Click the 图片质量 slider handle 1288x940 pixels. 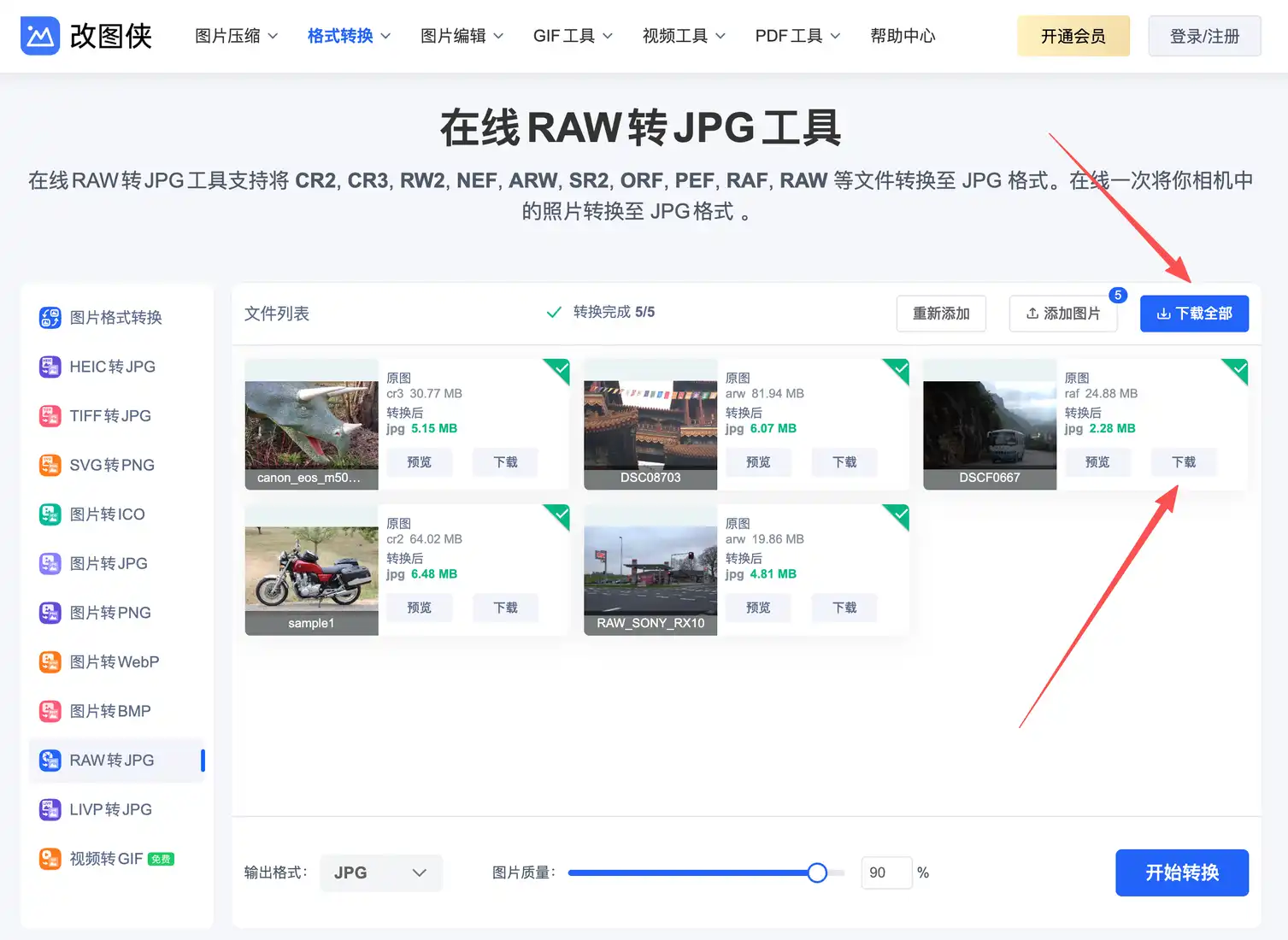817,872
